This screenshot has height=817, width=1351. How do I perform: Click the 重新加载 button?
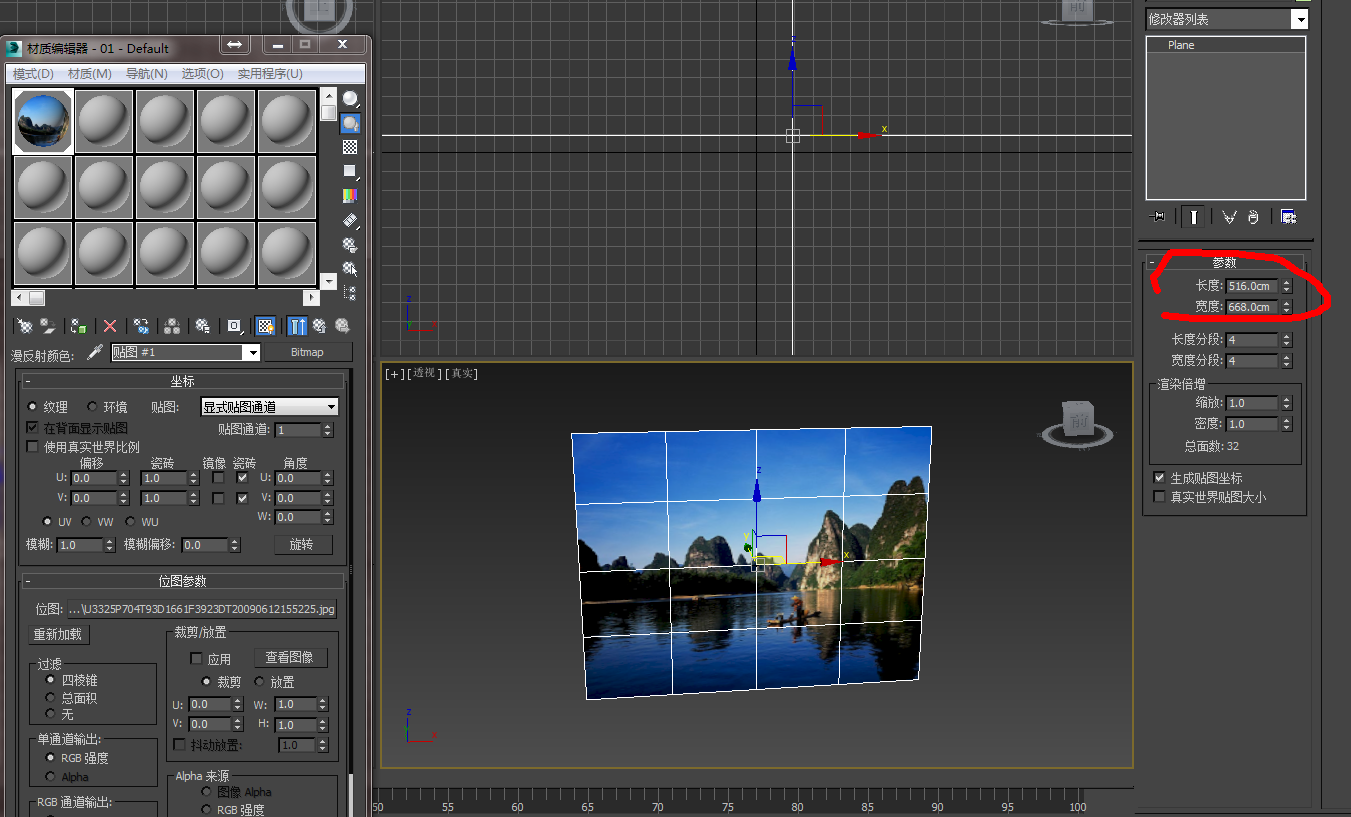click(x=58, y=635)
